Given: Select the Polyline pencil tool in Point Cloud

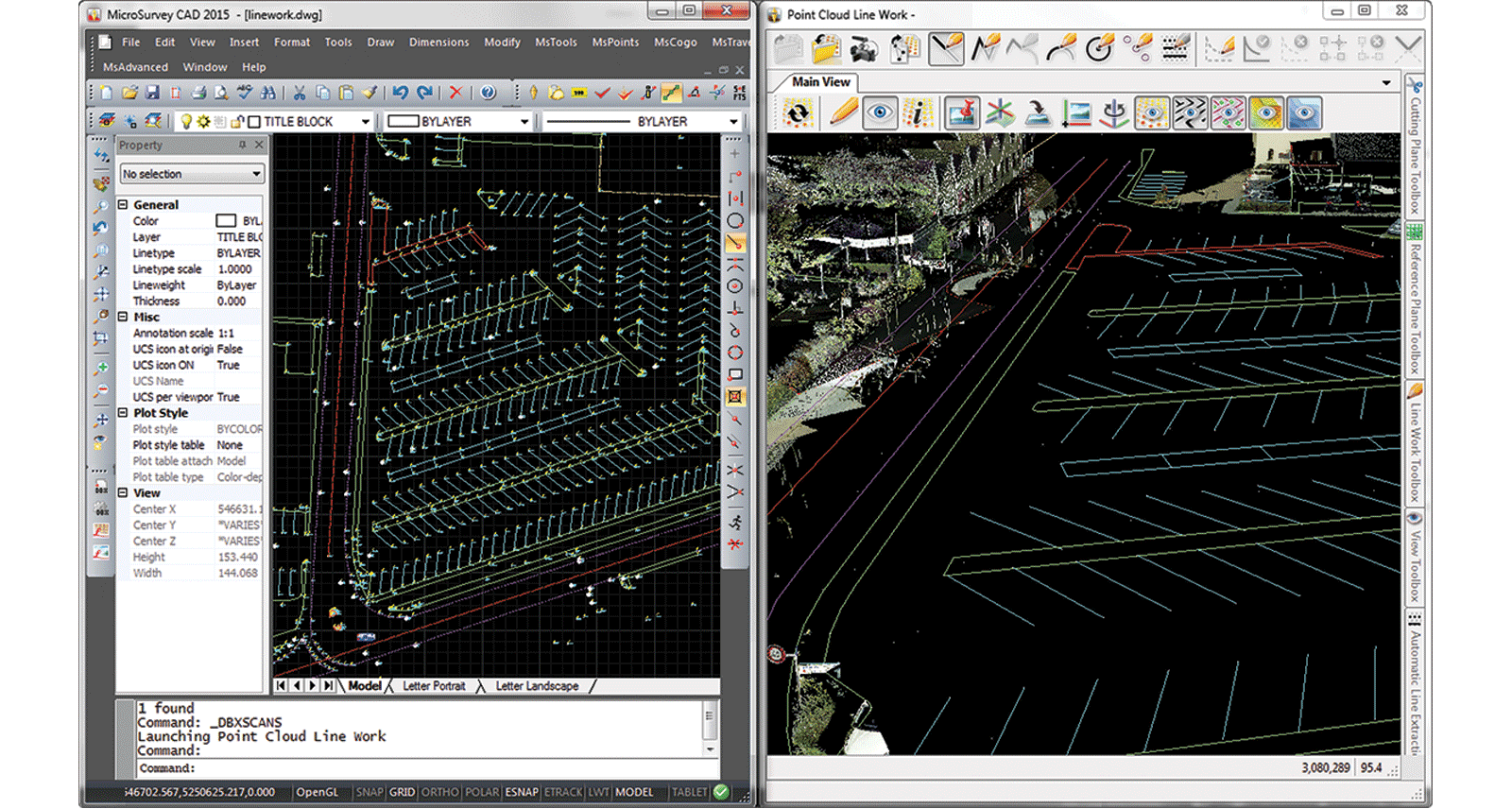Looking at the screenshot, I should [986, 48].
